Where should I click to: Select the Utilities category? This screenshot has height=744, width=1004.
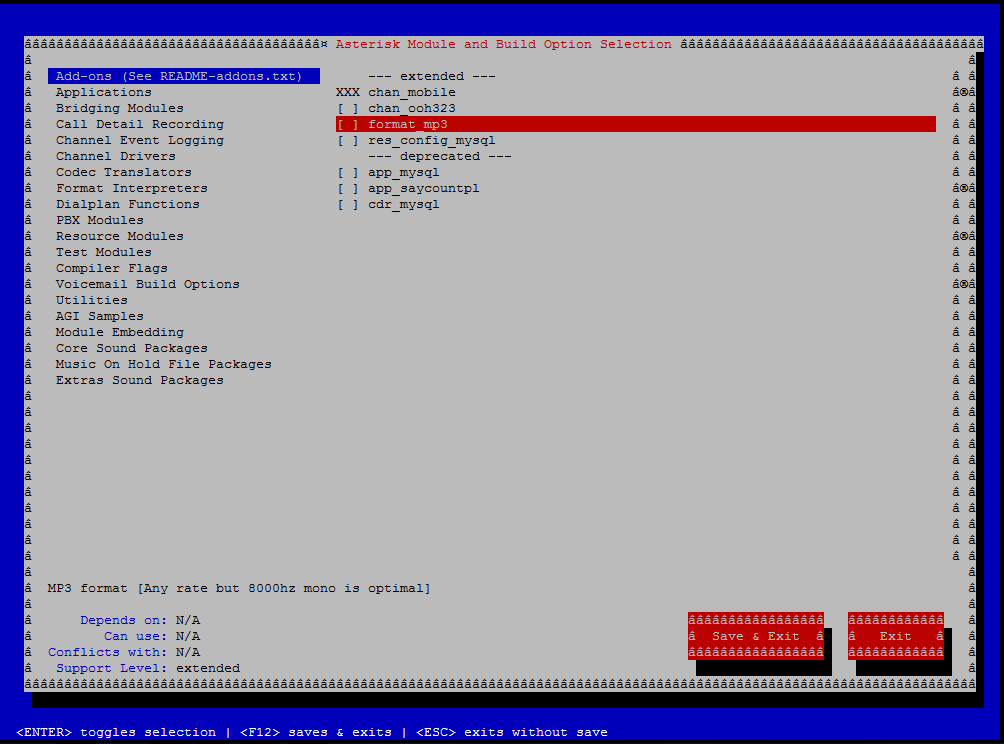[92, 300]
